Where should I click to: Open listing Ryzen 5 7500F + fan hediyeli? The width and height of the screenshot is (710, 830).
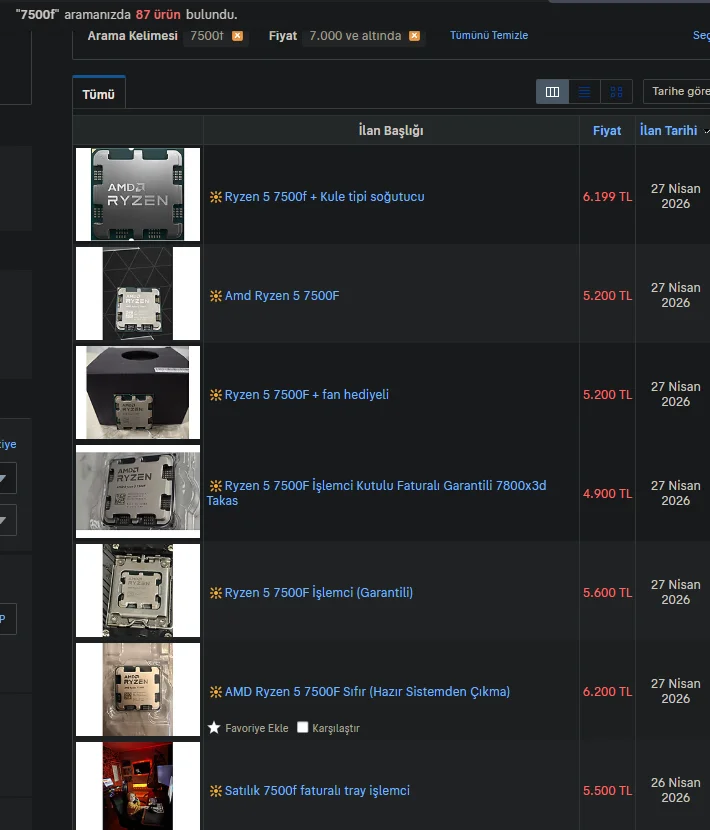pyautogui.click(x=307, y=394)
